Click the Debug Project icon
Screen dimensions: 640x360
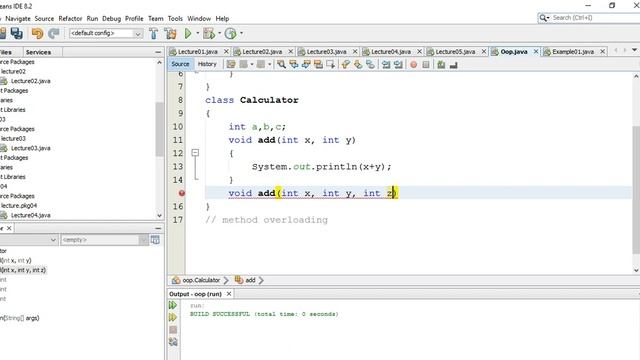(x=209, y=33)
